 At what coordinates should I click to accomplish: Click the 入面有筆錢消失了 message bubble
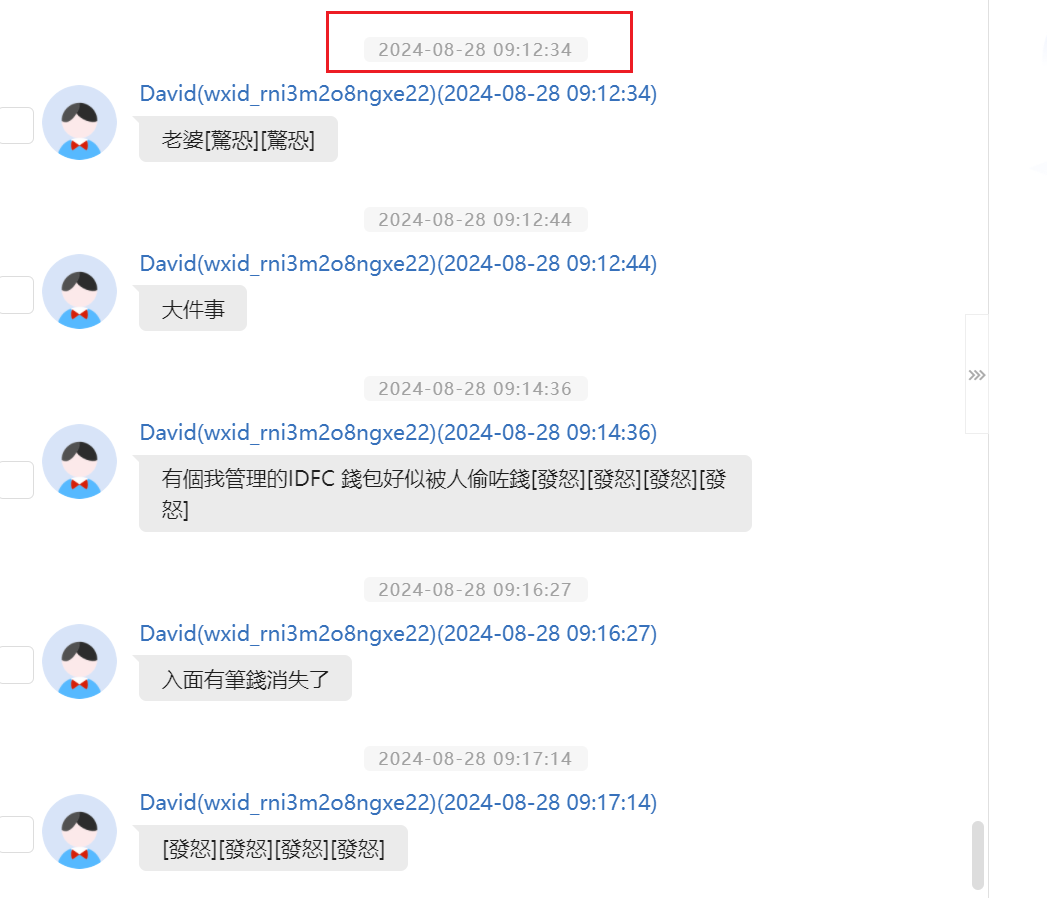[245, 679]
